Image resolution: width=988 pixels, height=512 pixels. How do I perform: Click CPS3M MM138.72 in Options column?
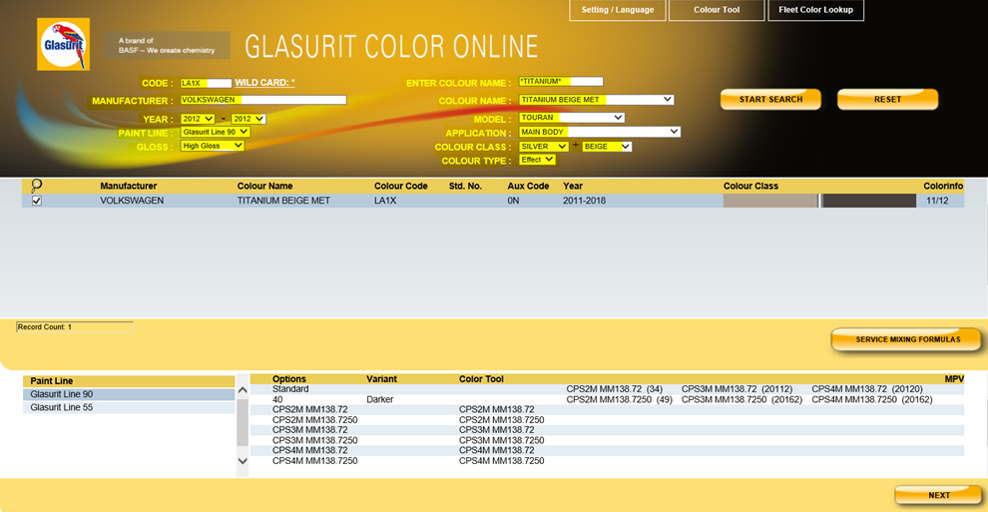click(310, 430)
